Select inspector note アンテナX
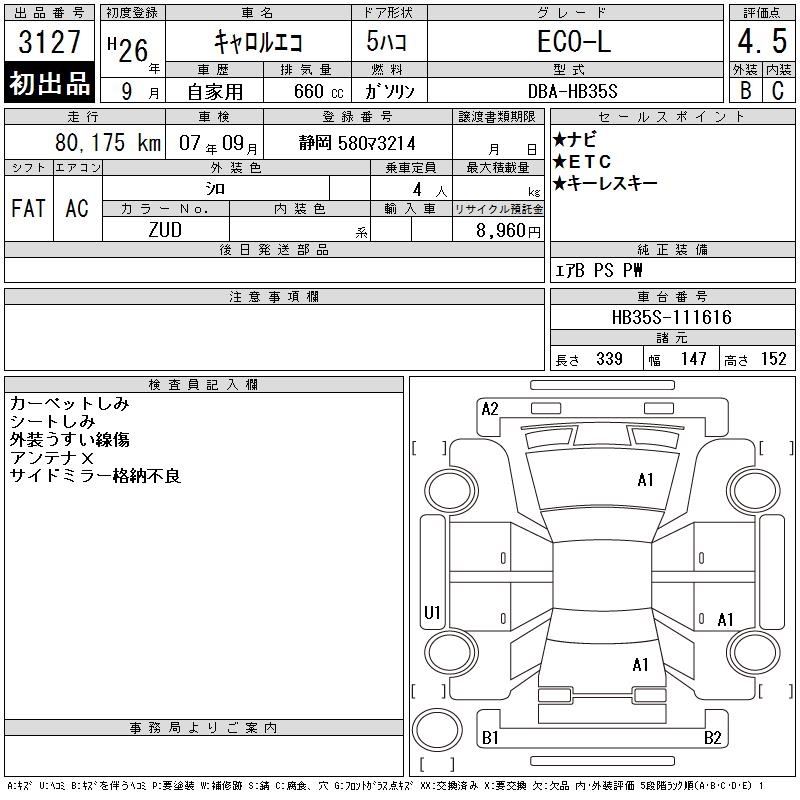Screen dimensions: 800x800 [x=52, y=458]
